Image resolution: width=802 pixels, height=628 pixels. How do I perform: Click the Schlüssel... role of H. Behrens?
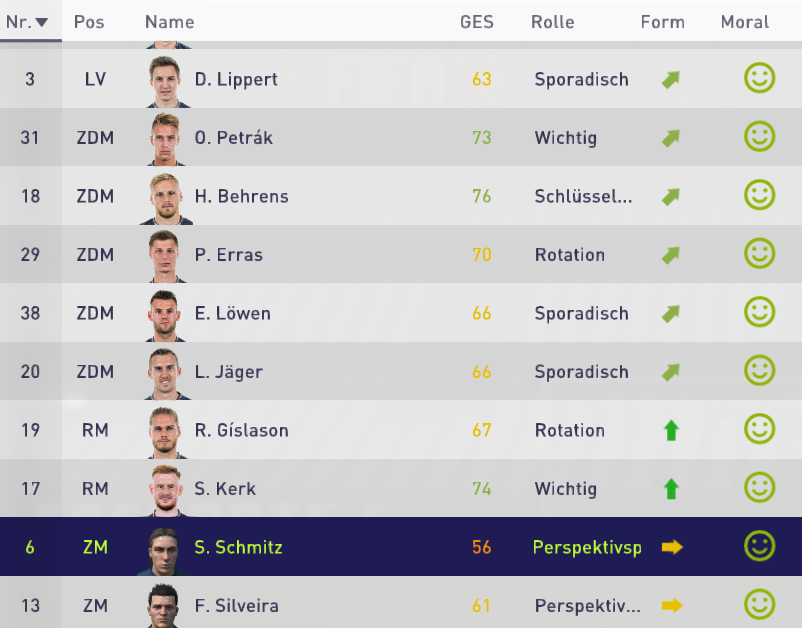[x=583, y=196]
